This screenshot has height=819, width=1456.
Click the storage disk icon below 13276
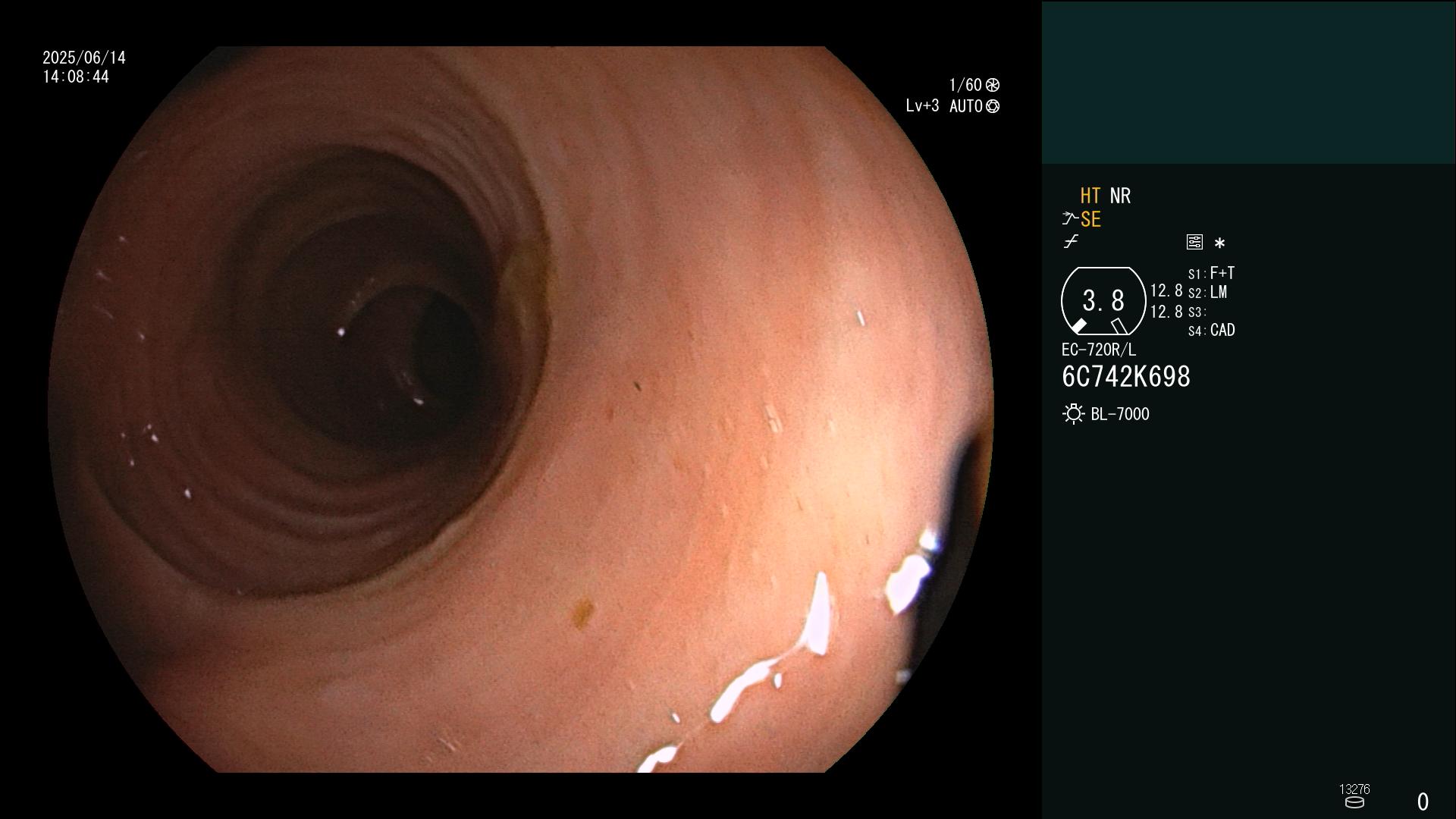[x=1354, y=802]
